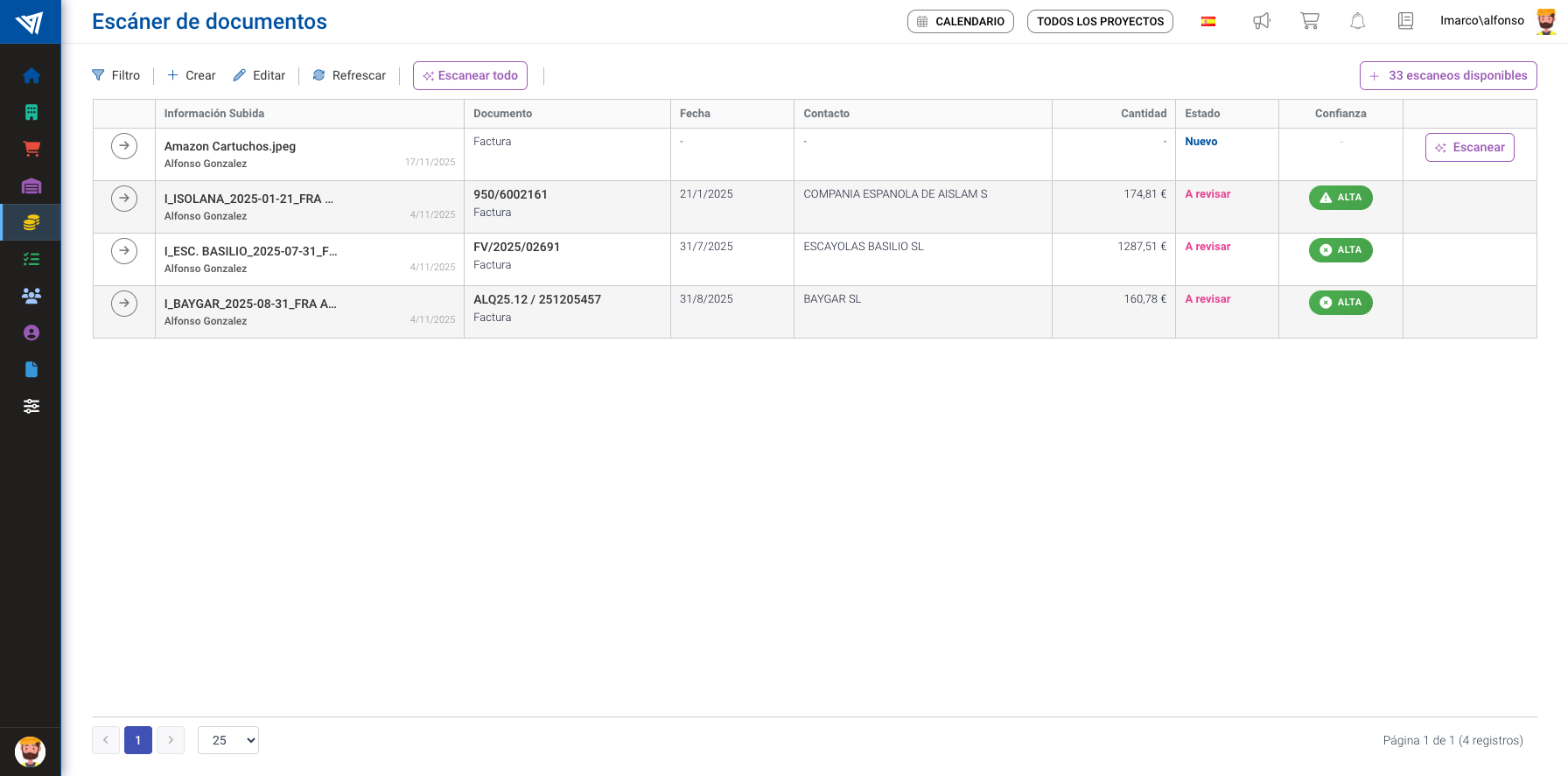Open the Filtro filter option
The height and width of the screenshot is (776, 1568).
116,75
